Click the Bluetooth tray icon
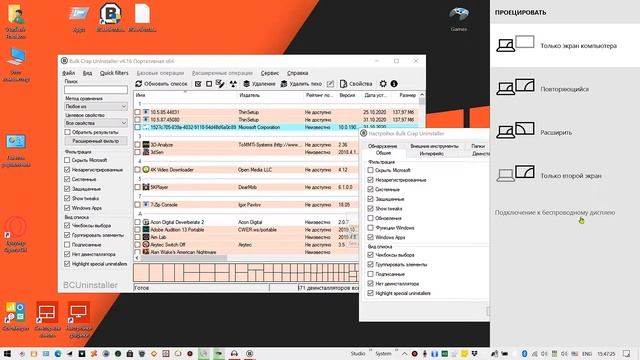Screen dimensions: 640x360 (x=524, y=353)
